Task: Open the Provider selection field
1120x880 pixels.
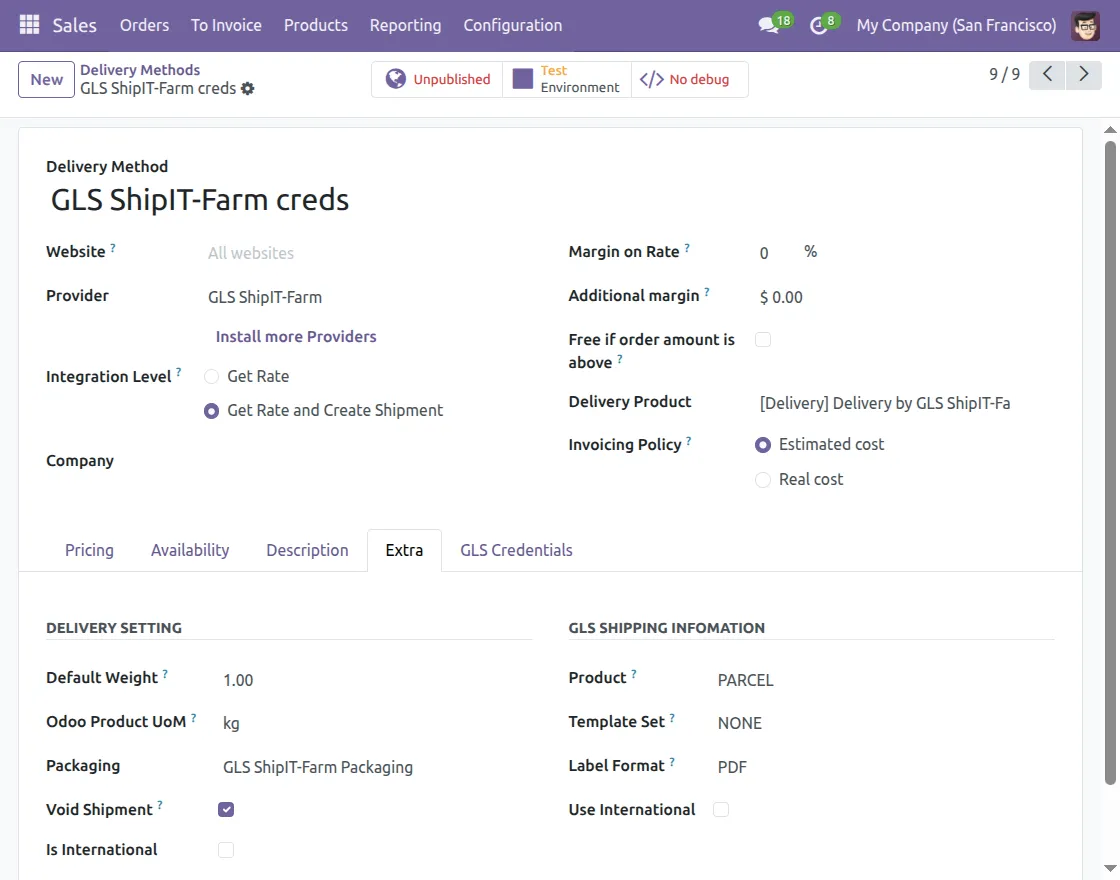Action: pyautogui.click(x=368, y=297)
